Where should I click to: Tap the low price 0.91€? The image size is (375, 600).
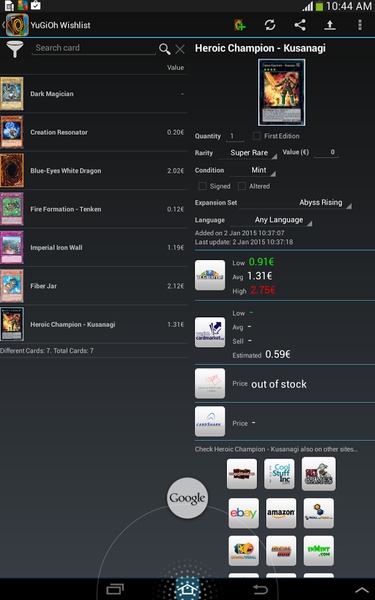point(261,262)
